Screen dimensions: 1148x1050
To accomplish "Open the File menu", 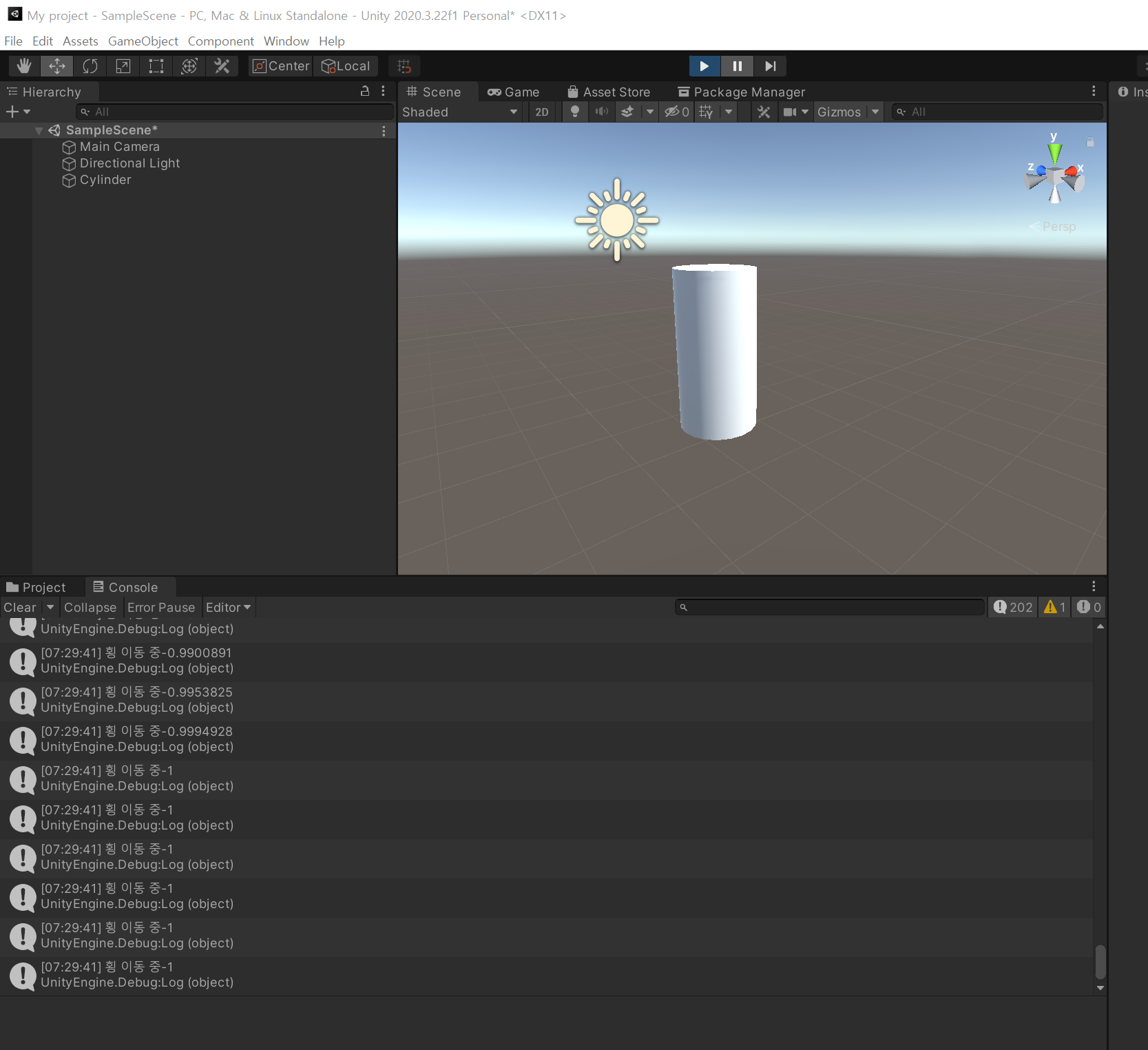I will pyautogui.click(x=13, y=41).
